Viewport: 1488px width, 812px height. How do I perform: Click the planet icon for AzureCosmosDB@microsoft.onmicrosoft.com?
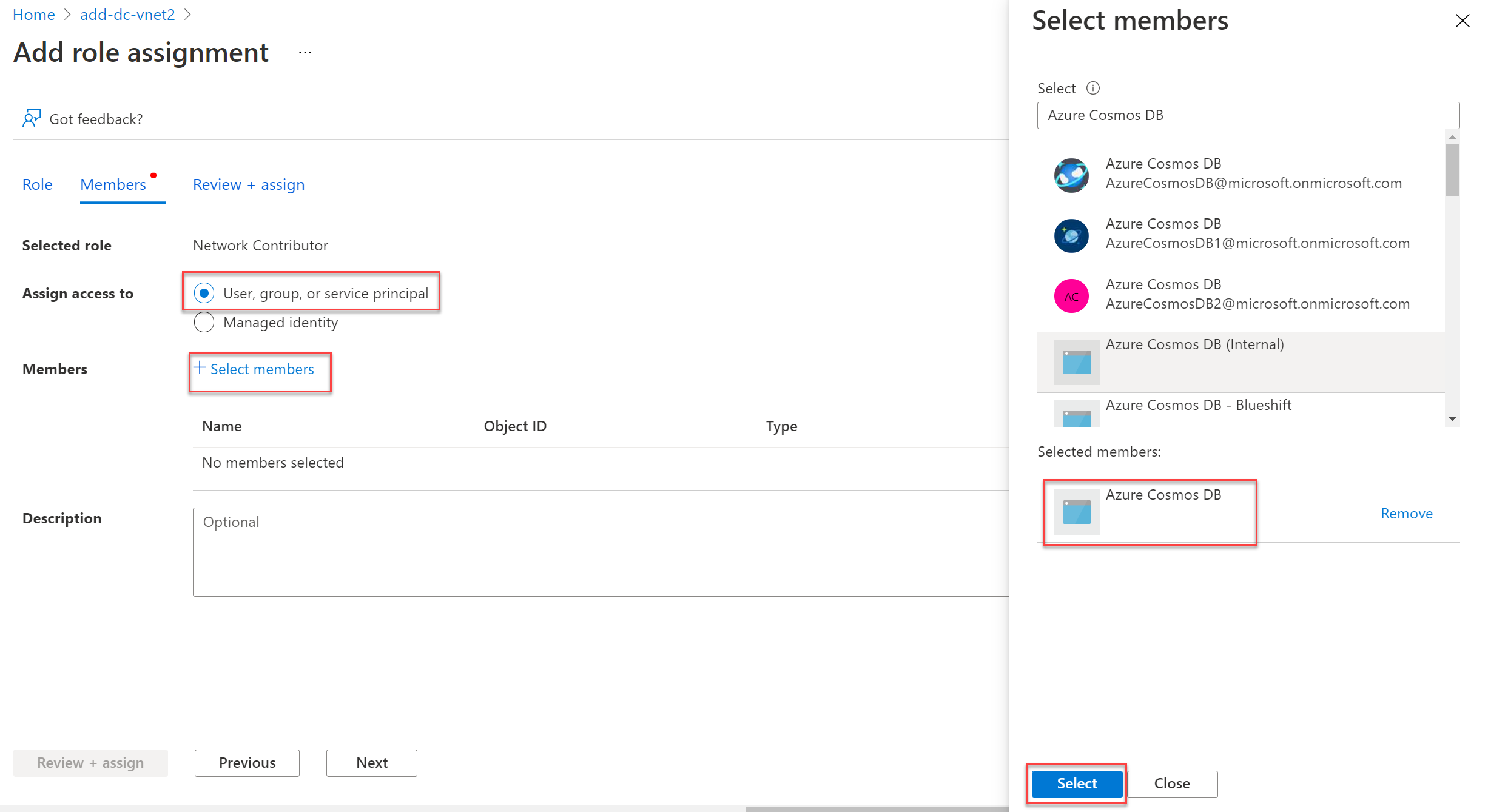pyautogui.click(x=1071, y=175)
